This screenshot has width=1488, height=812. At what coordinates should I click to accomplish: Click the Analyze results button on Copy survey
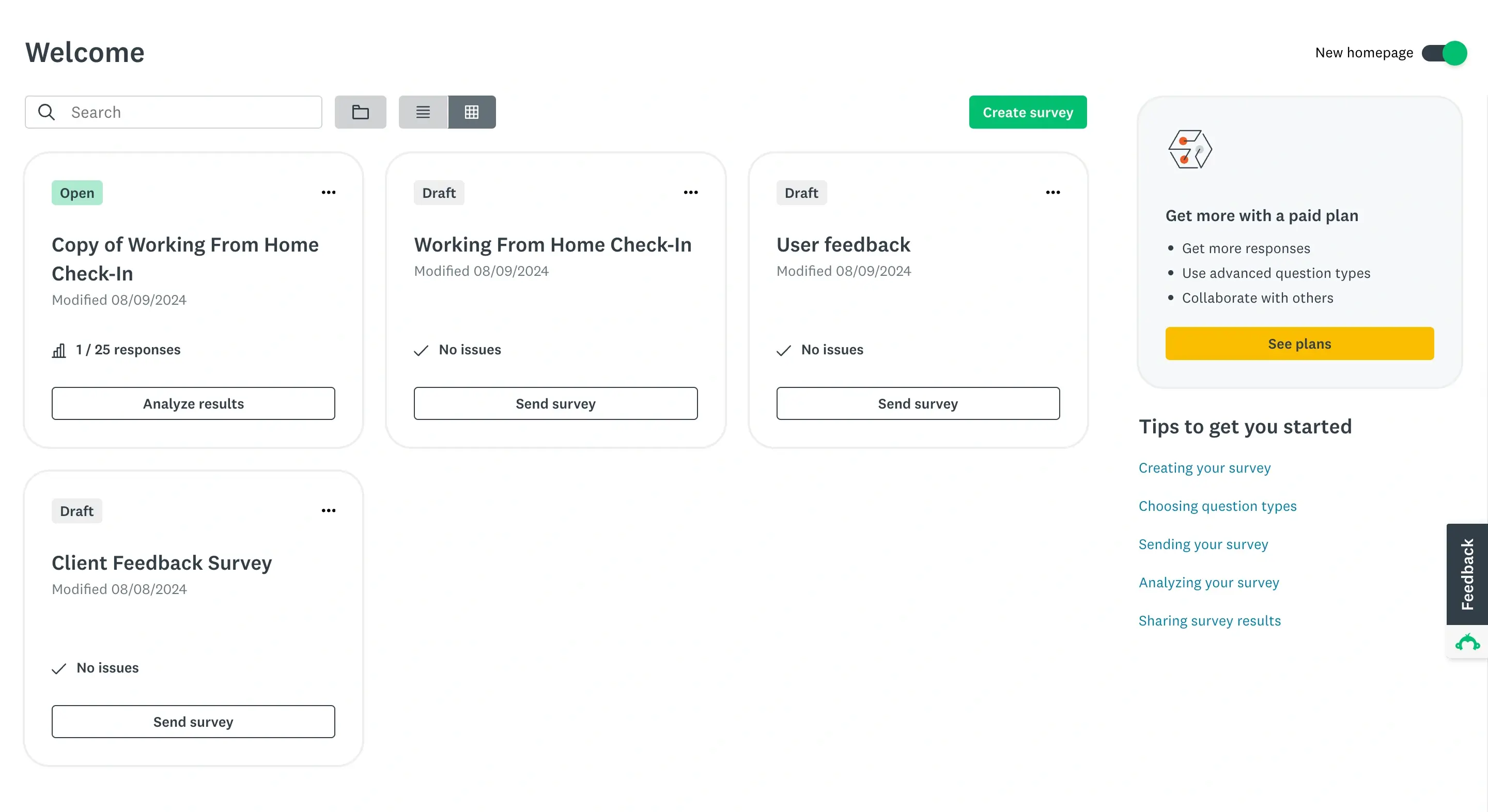tap(193, 403)
